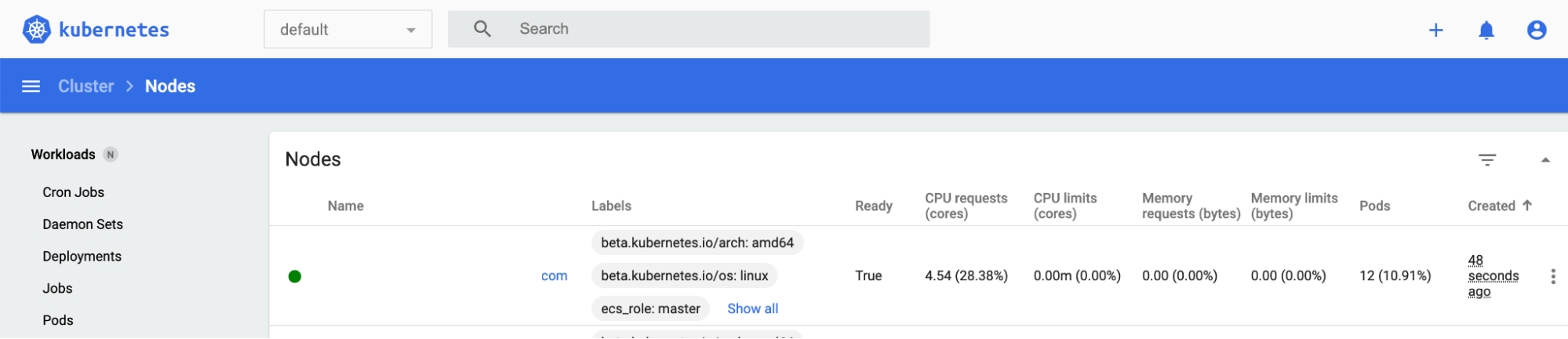Viewport: 1568px width, 339px height.
Task: Toggle the hamburger navigation menu
Action: point(31,86)
